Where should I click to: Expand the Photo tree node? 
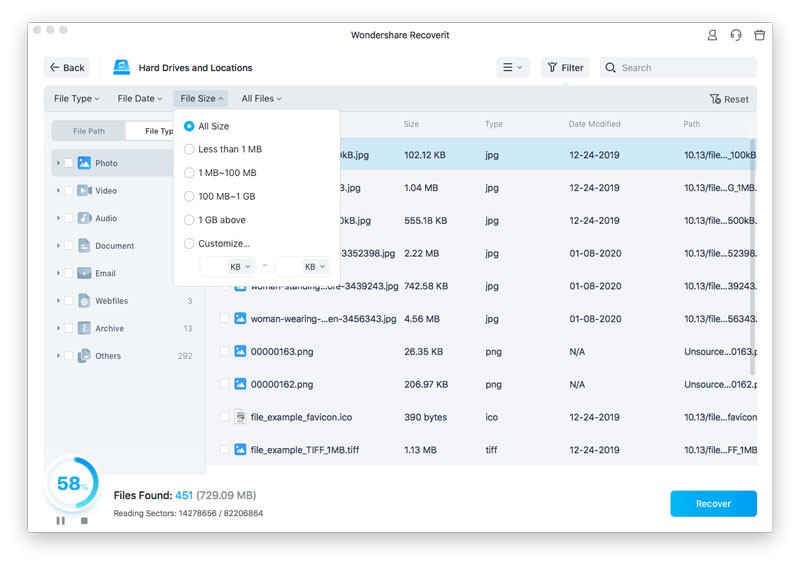click(x=58, y=163)
